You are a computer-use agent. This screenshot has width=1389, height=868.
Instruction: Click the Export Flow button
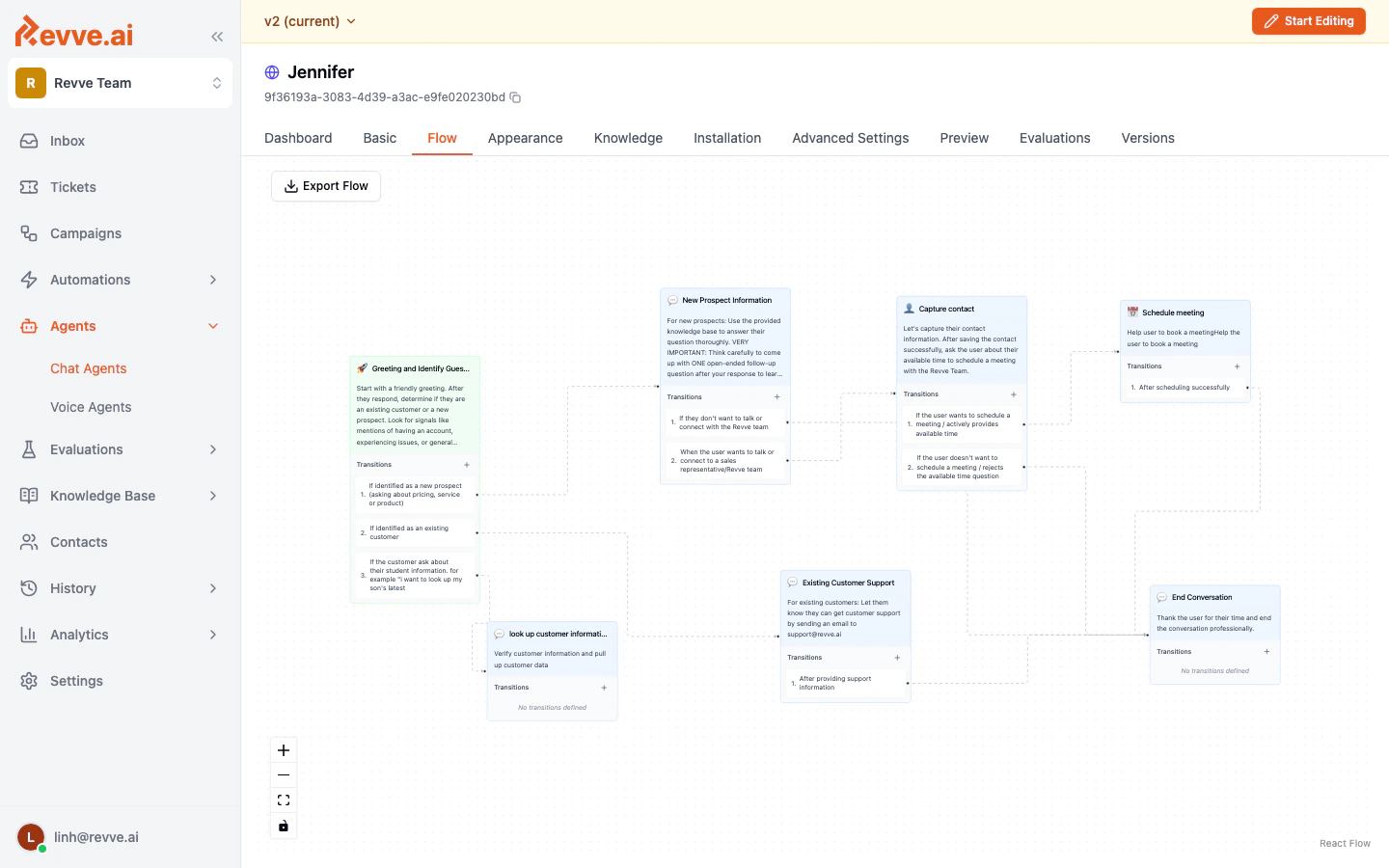tap(325, 185)
